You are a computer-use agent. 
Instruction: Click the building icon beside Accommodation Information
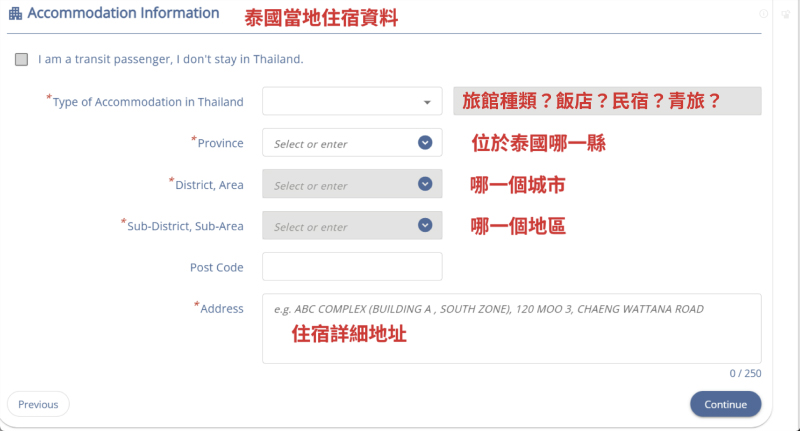click(x=15, y=13)
